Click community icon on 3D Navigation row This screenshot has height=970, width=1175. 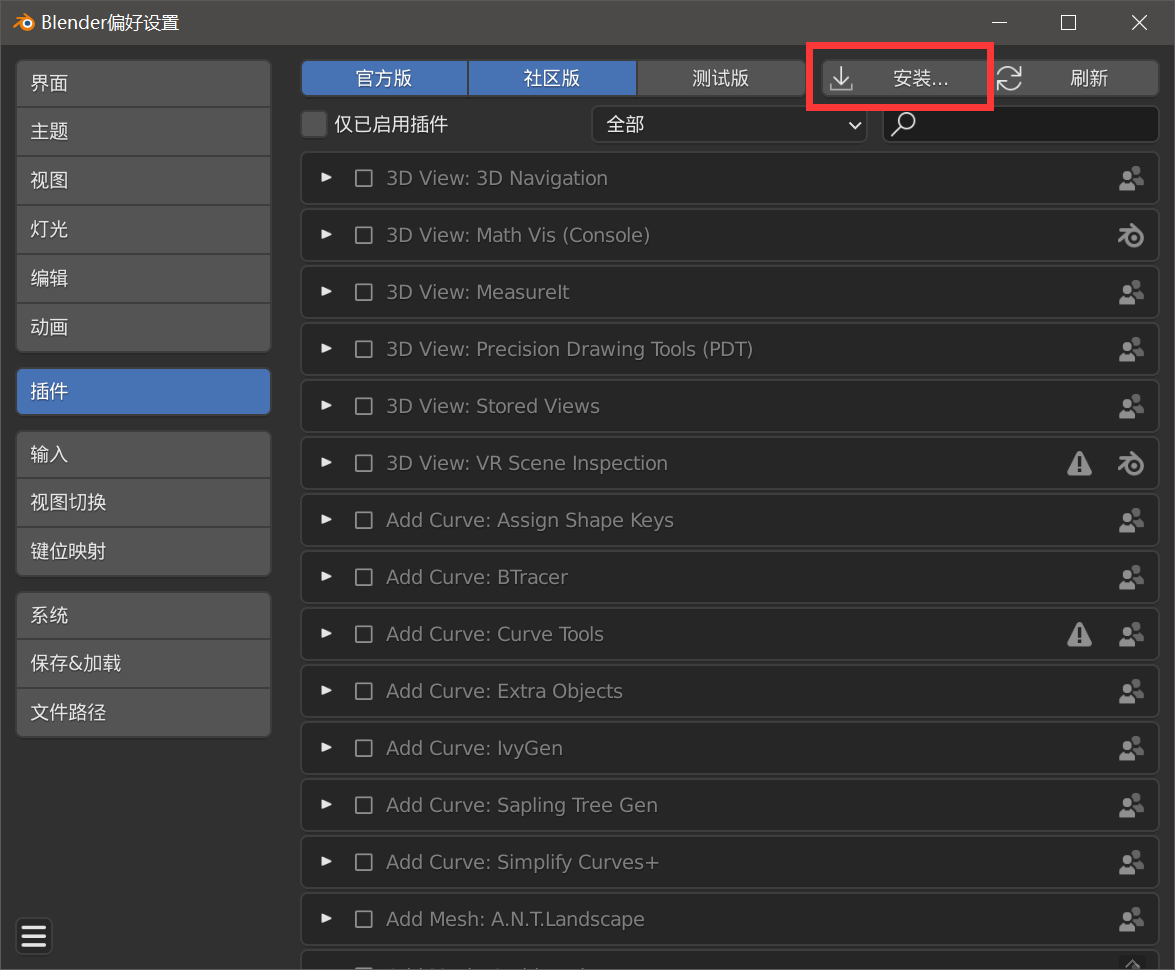(x=1131, y=178)
